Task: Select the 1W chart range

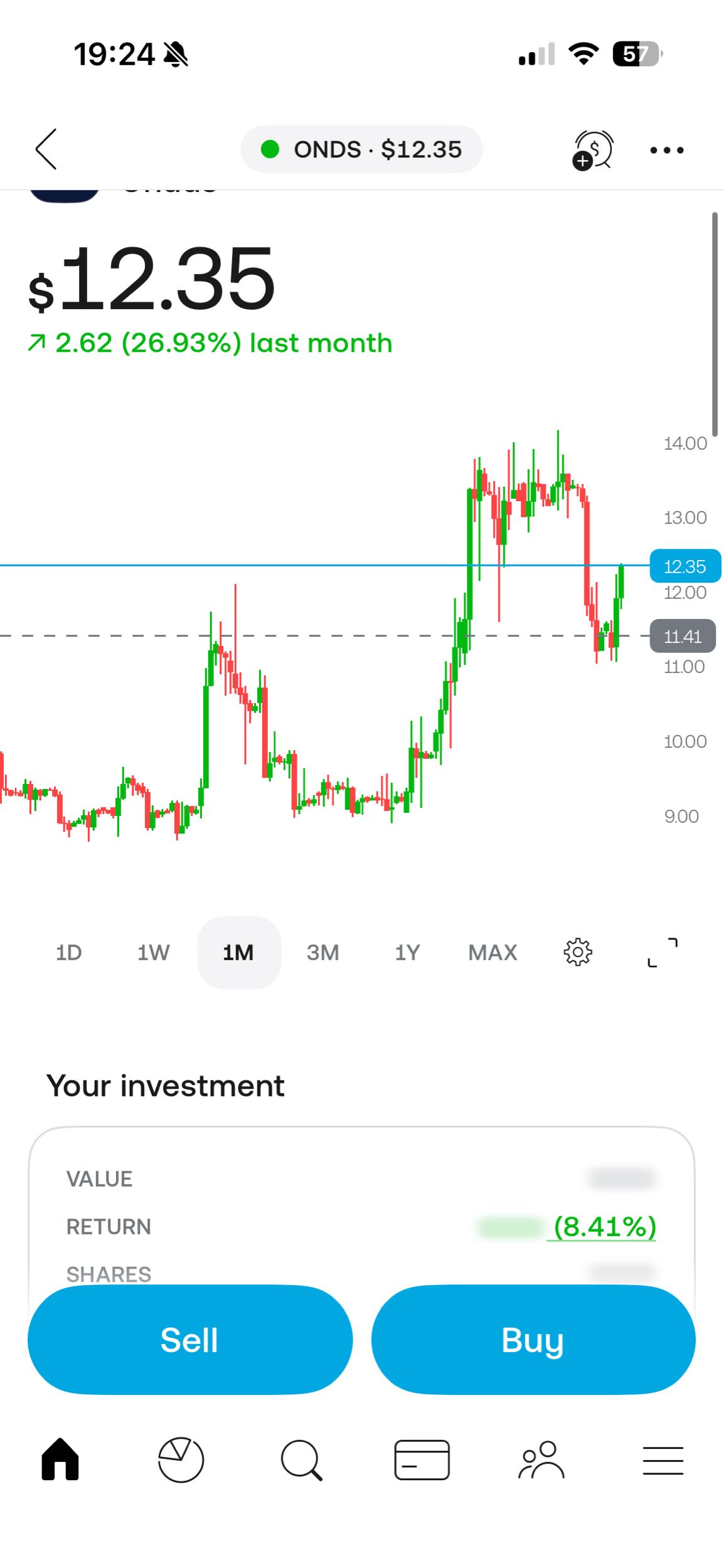Action: [x=154, y=952]
